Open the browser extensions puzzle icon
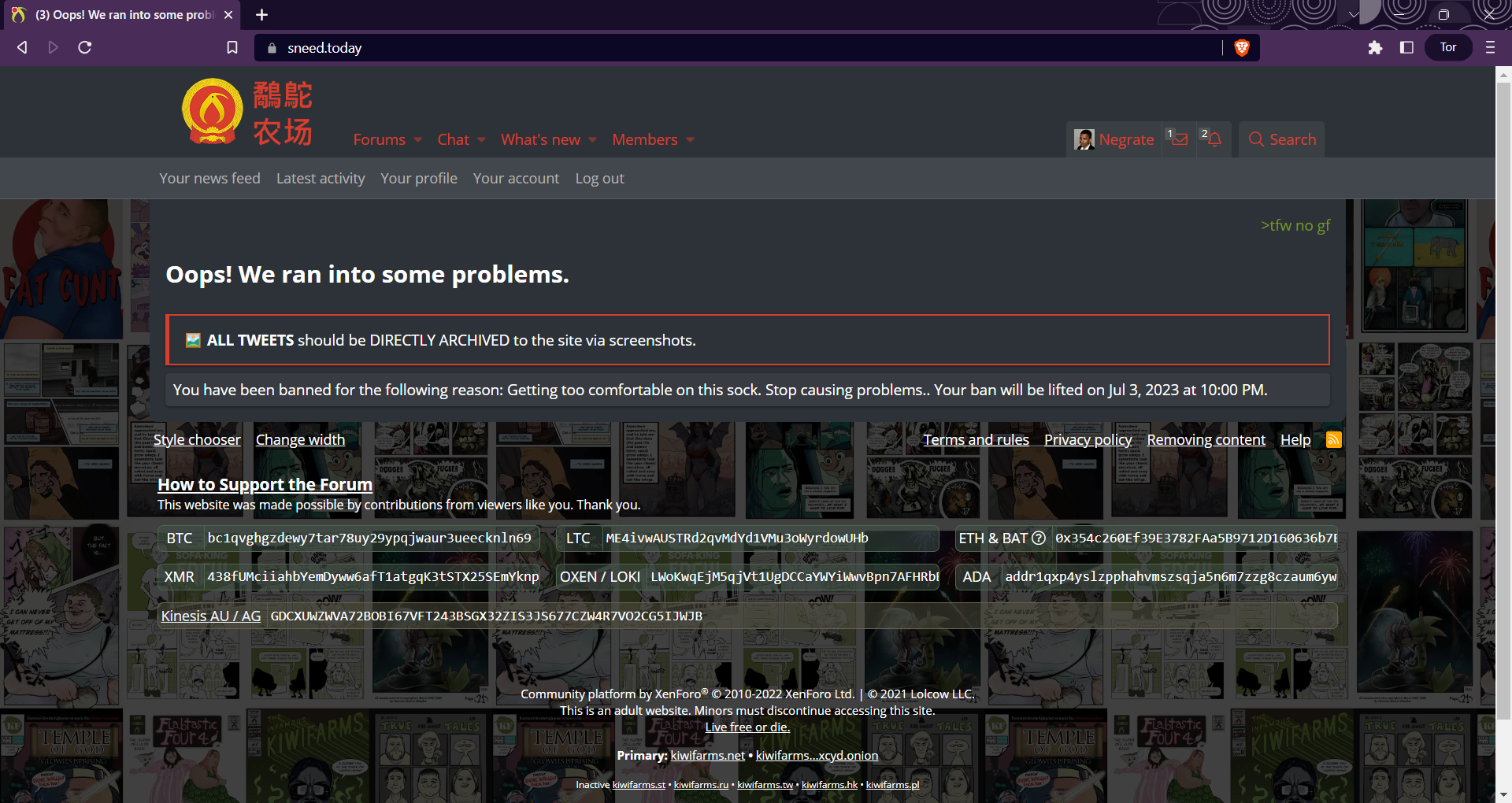 (x=1375, y=48)
